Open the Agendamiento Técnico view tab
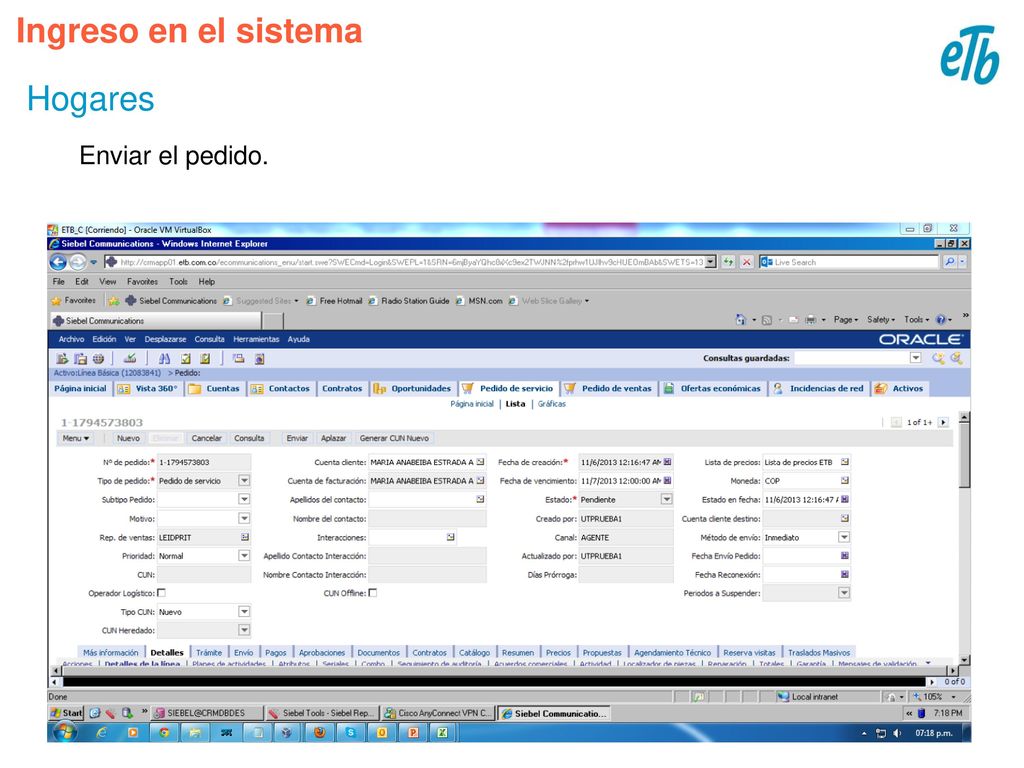1024x768 pixels. tap(672, 652)
